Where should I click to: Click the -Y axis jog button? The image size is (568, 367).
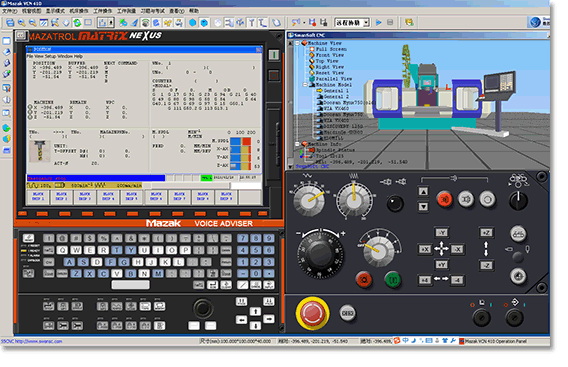(441, 233)
